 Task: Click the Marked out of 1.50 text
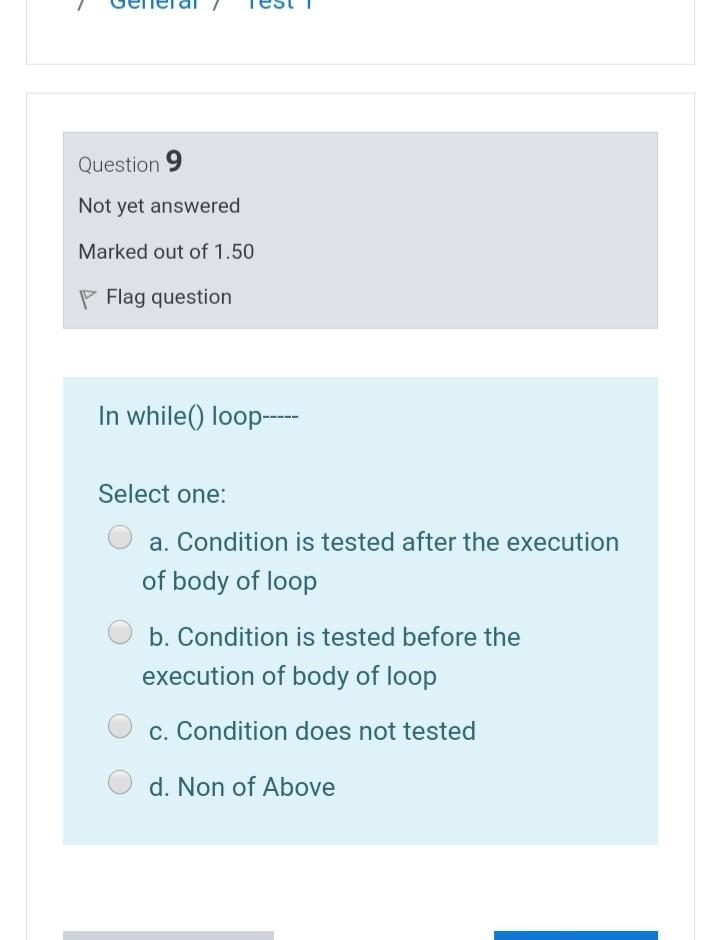point(166,252)
